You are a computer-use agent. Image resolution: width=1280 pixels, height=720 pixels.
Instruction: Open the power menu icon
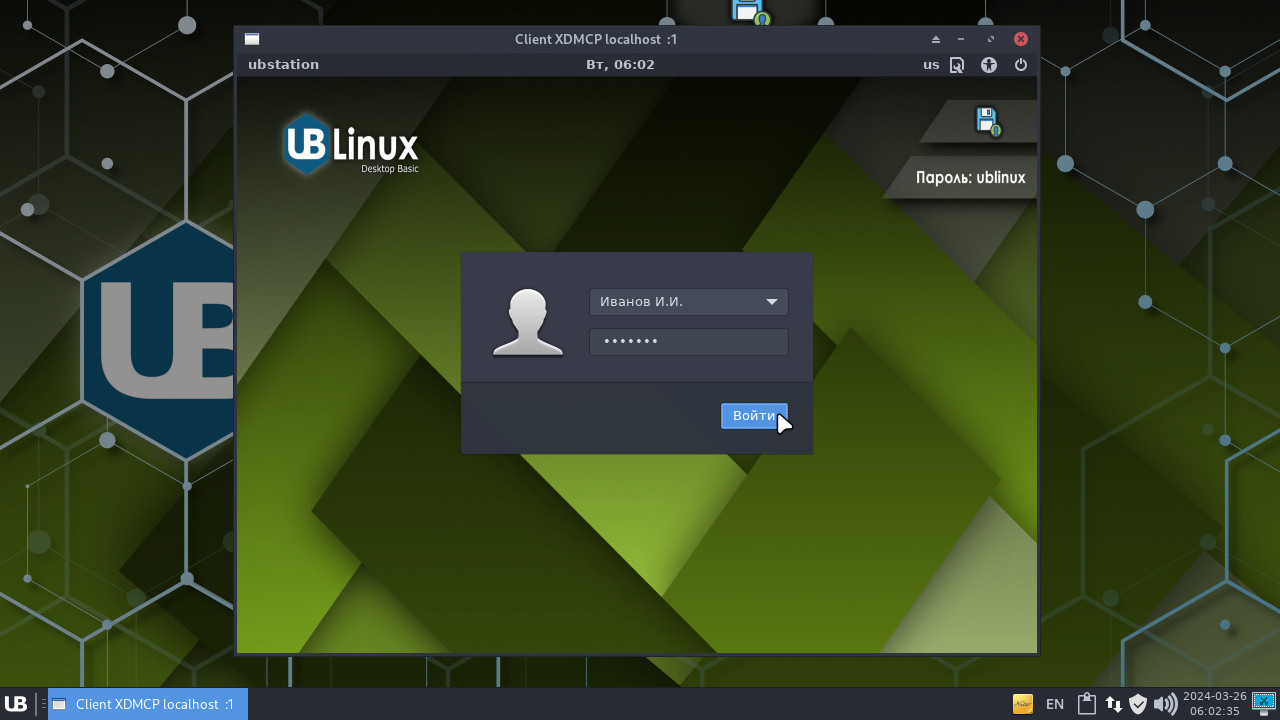point(1021,65)
